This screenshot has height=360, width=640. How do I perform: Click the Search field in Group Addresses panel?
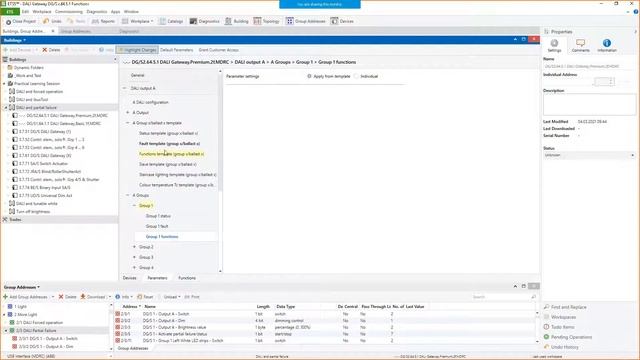click(504, 297)
